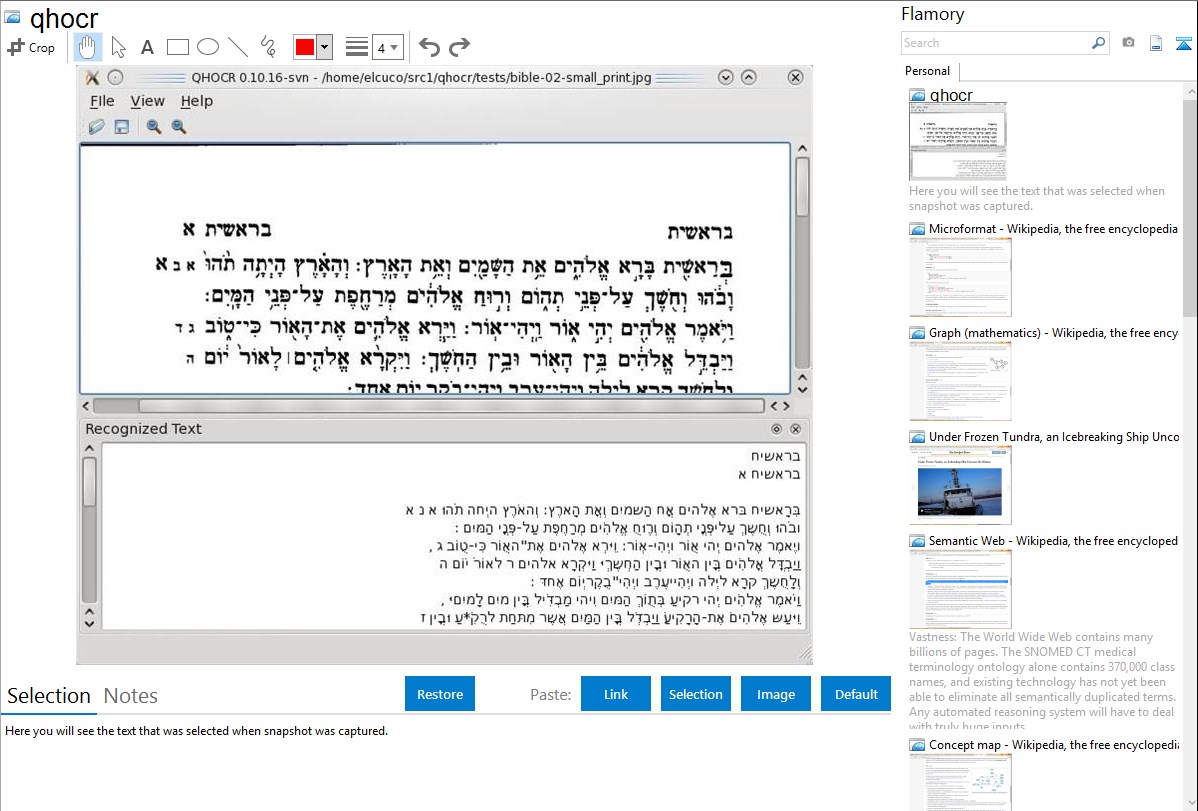The height and width of the screenshot is (811, 1198).
Task: Click the magnifier icon next to save
Action: pyautogui.click(x=154, y=127)
